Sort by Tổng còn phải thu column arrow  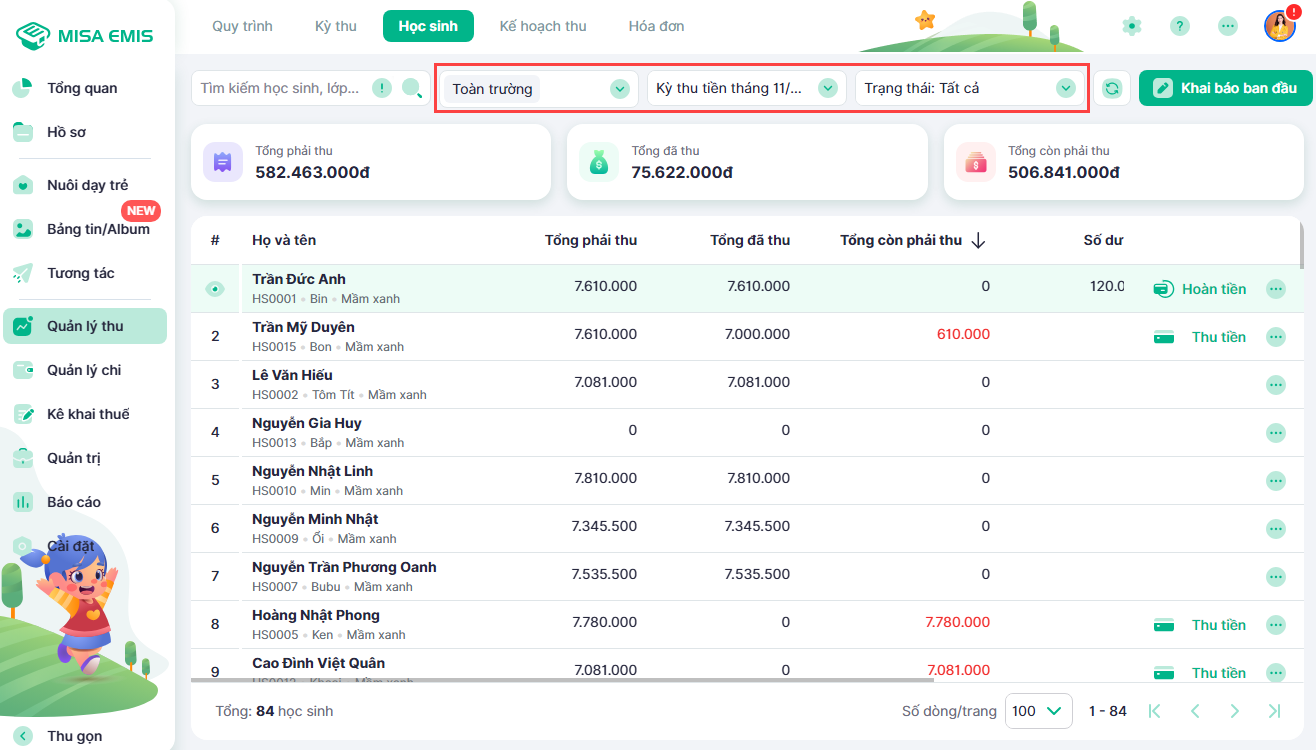pyautogui.click(x=978, y=240)
